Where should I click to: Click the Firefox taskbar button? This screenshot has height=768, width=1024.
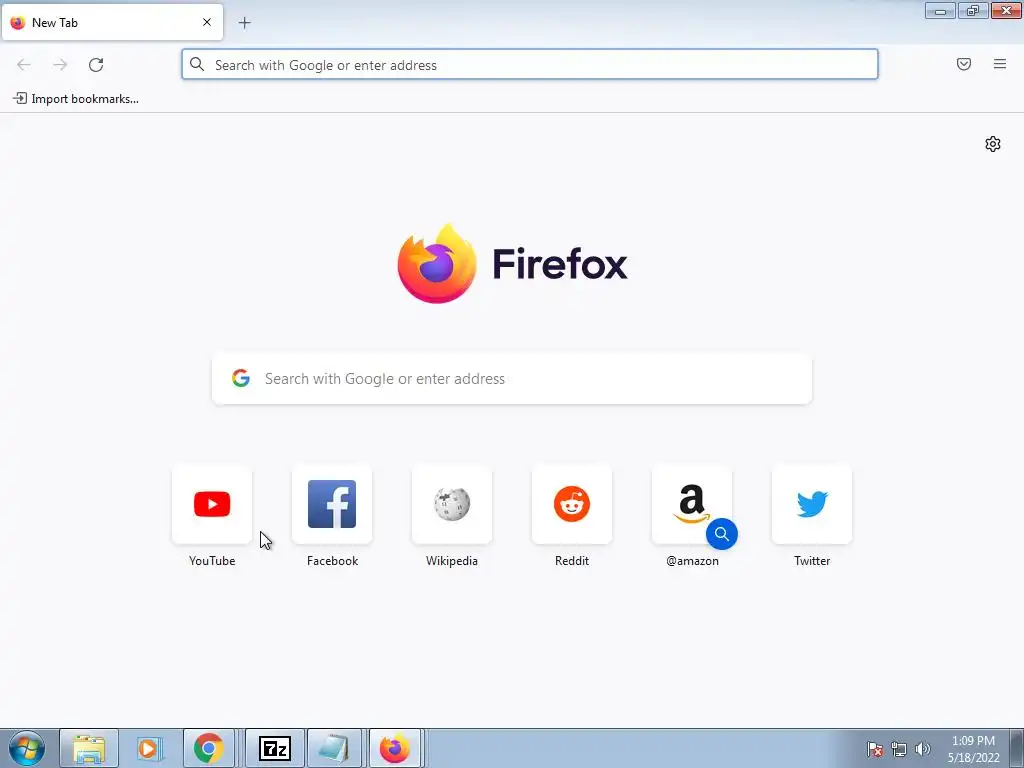coord(395,748)
